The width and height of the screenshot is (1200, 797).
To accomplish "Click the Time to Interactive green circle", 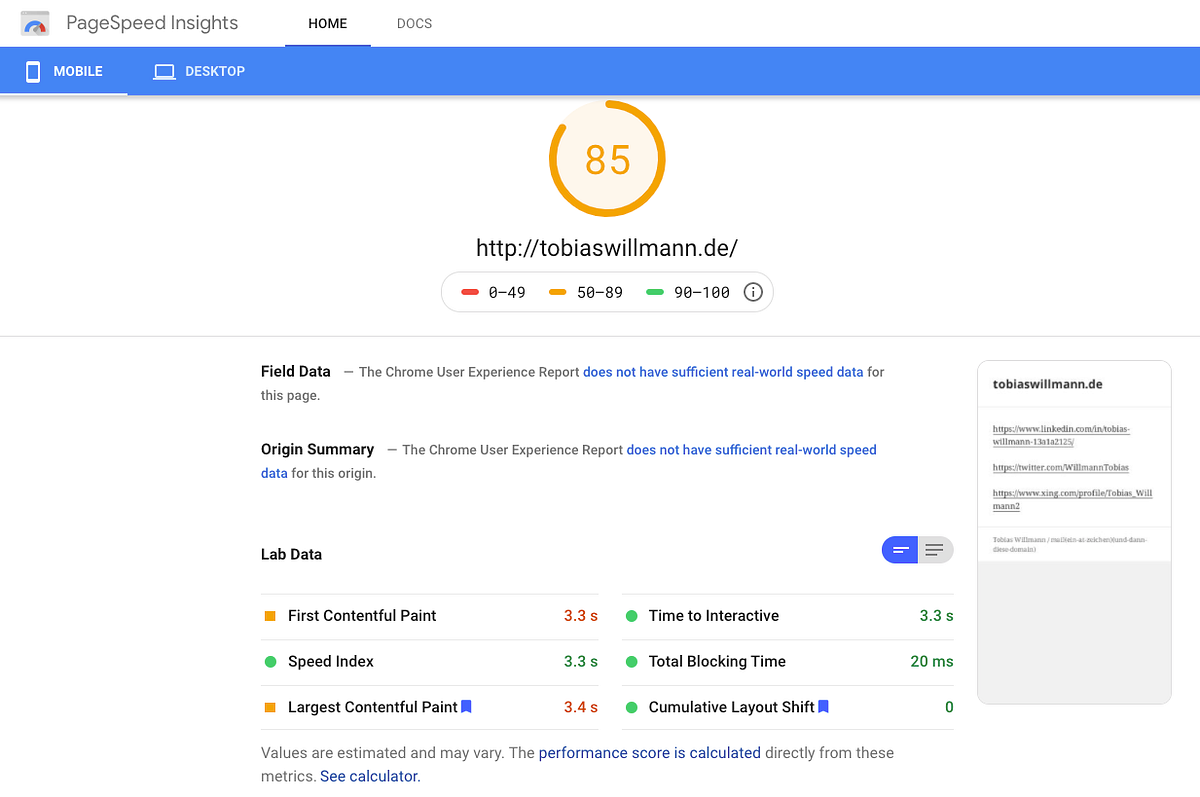I will click(631, 616).
